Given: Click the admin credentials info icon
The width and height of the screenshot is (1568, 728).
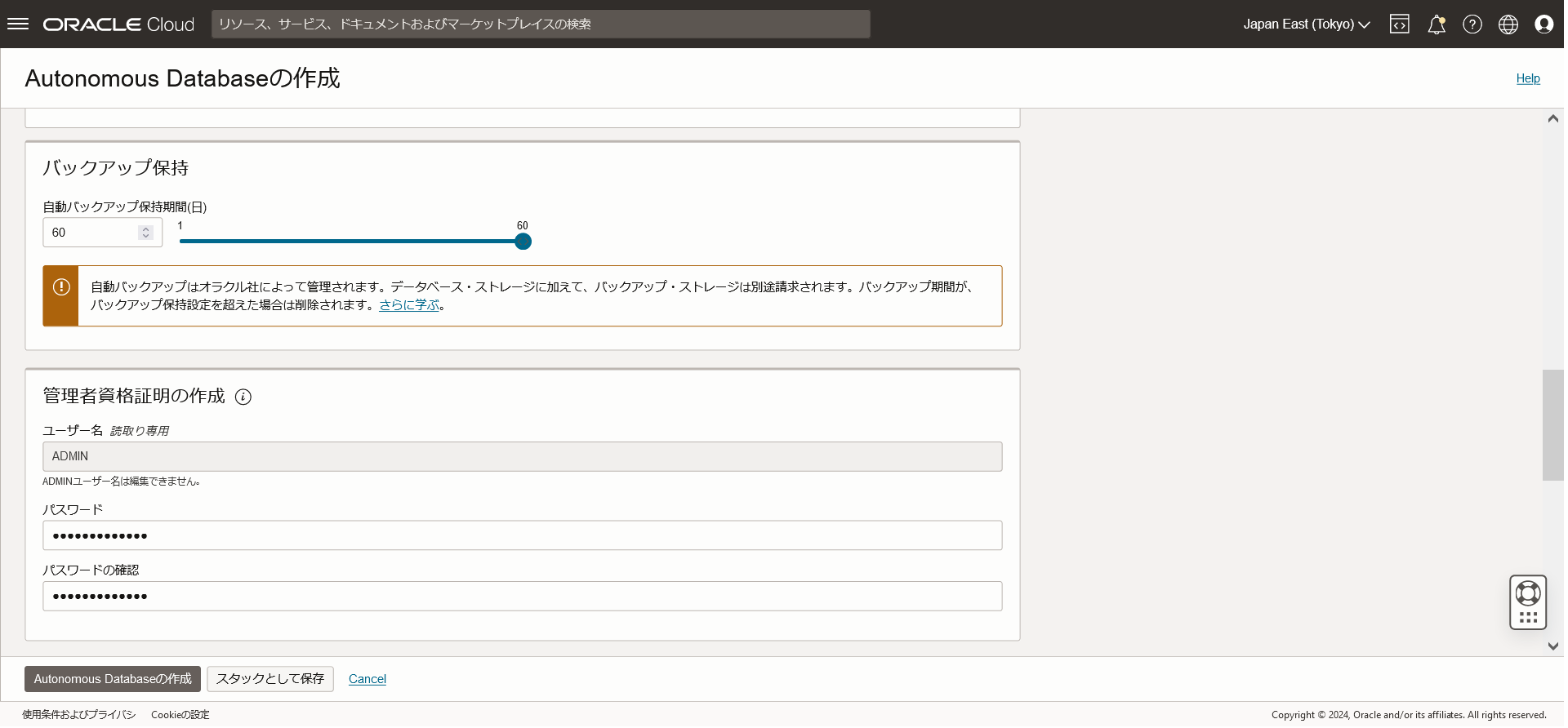Looking at the screenshot, I should 243,397.
